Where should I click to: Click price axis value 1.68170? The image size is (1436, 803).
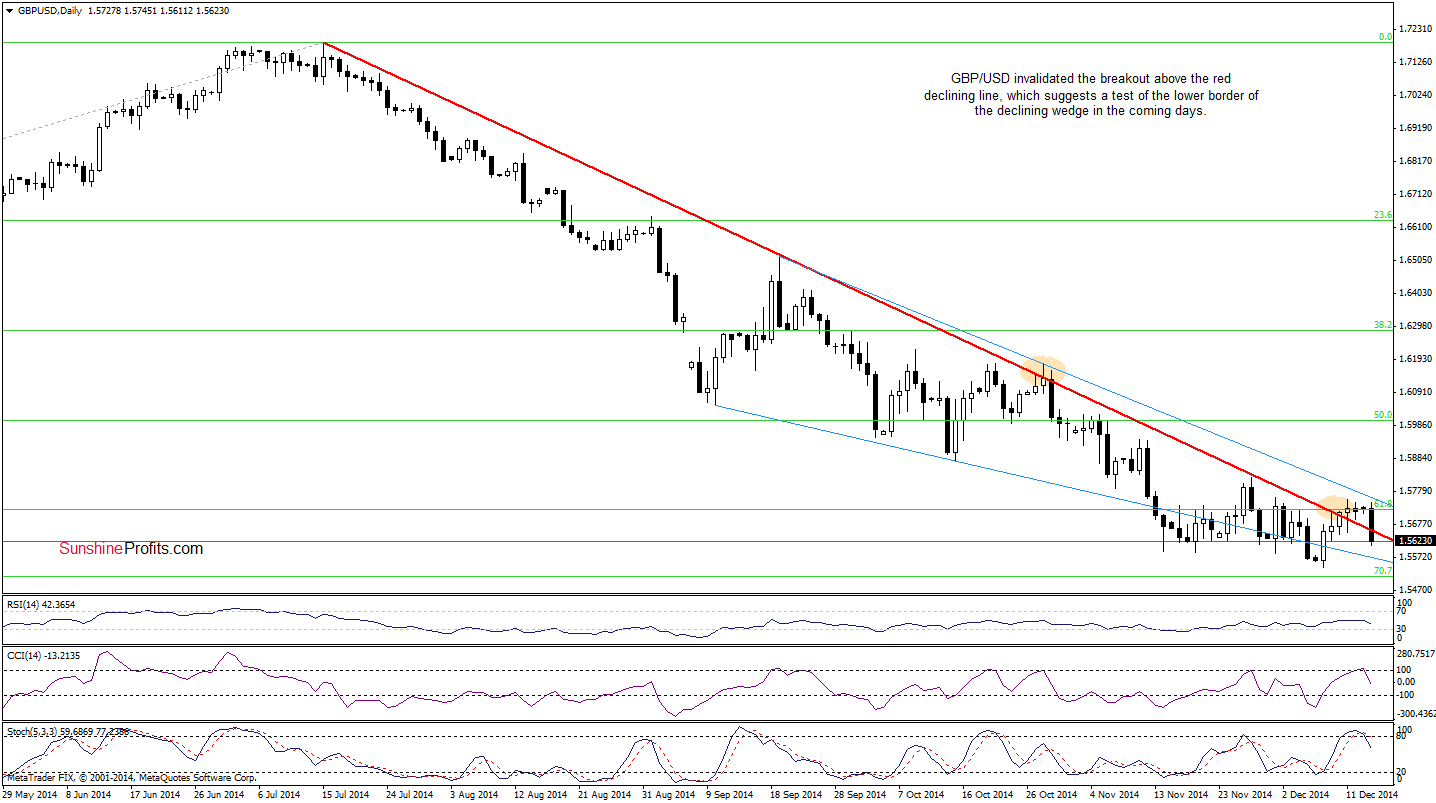point(1415,161)
